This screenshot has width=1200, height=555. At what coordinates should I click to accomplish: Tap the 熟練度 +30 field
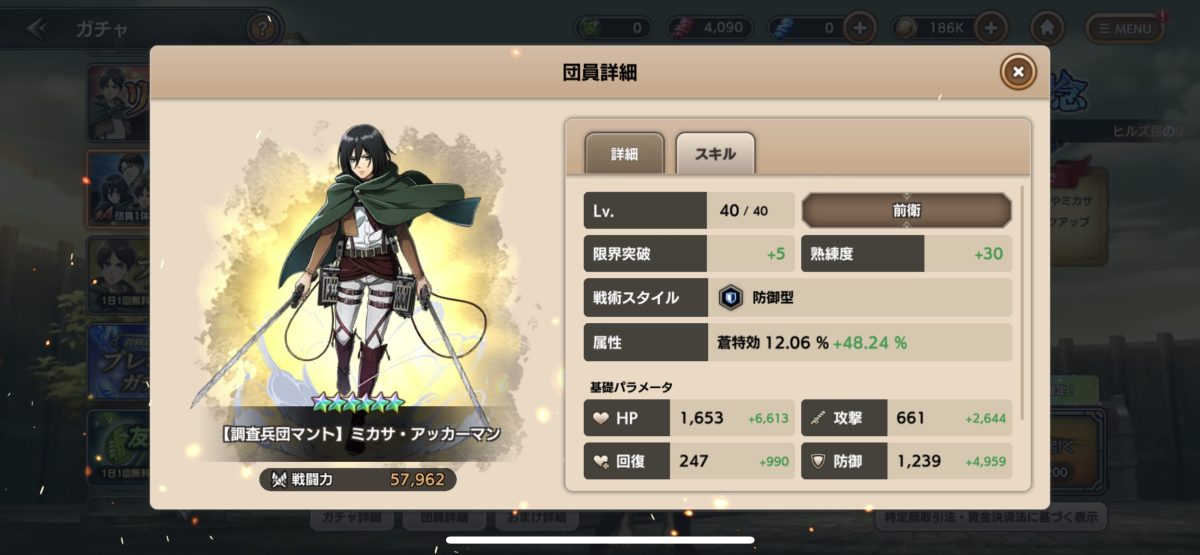(906, 254)
